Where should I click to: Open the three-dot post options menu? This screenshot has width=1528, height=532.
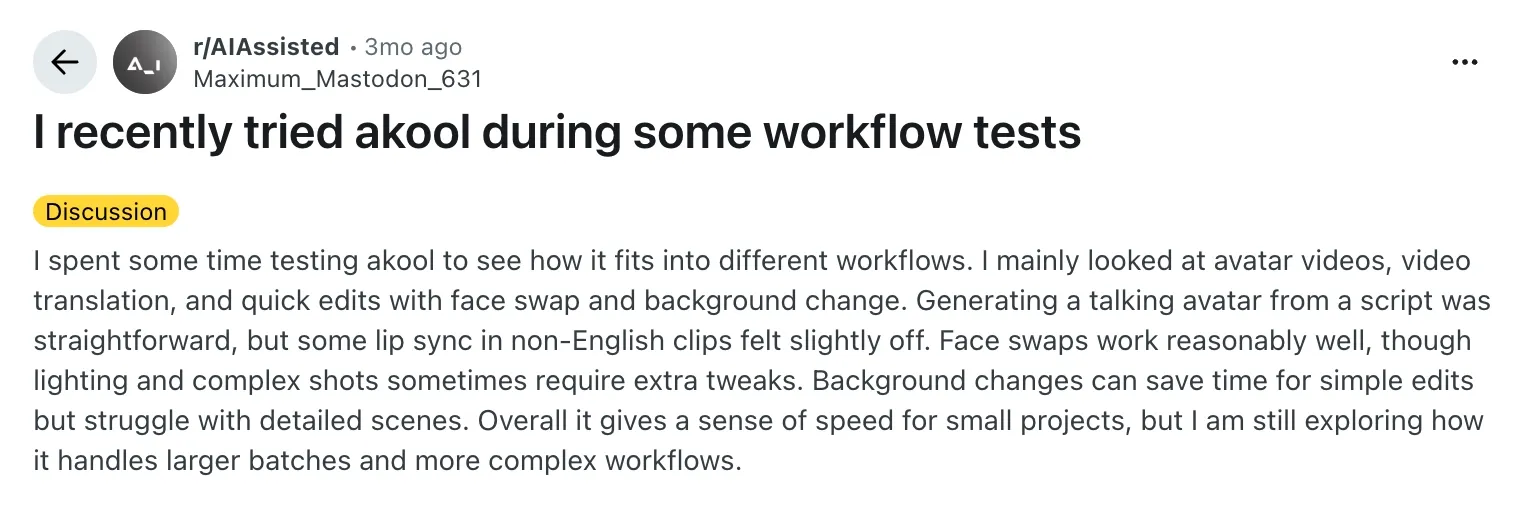click(x=1464, y=62)
